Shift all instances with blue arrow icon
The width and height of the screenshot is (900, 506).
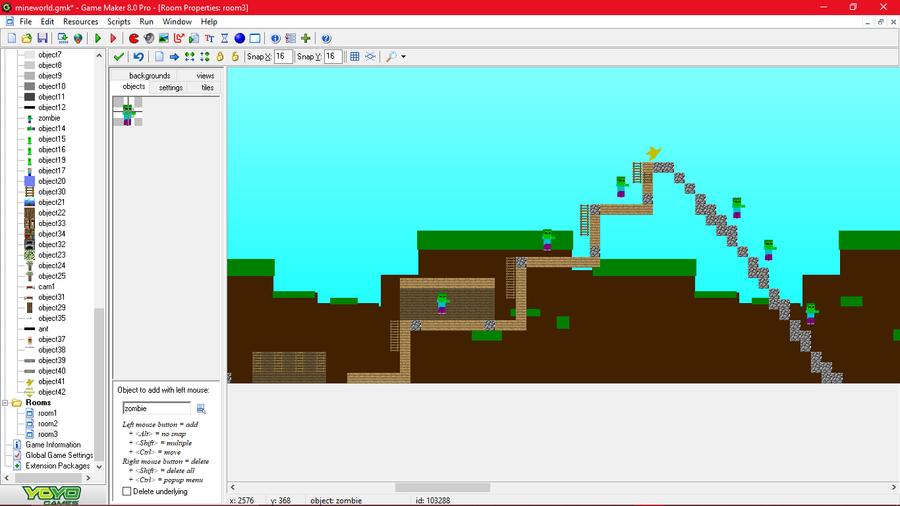pyautogui.click(x=174, y=57)
